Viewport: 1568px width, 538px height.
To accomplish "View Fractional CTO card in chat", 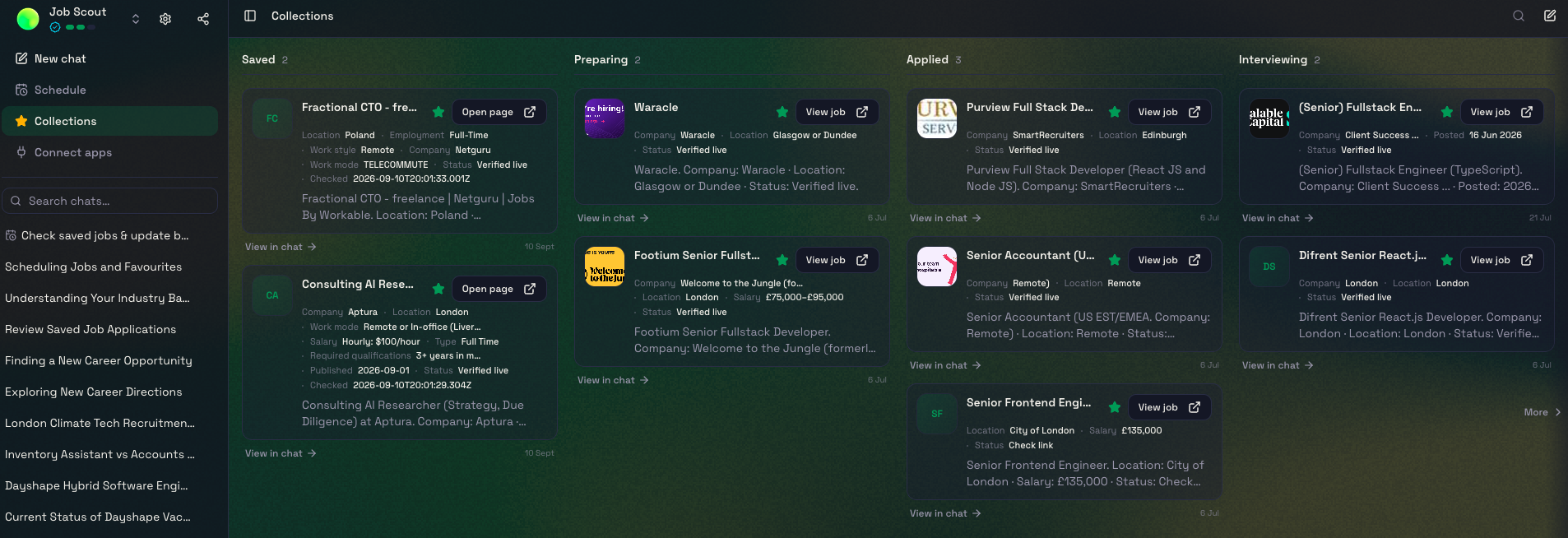I will pyautogui.click(x=281, y=247).
